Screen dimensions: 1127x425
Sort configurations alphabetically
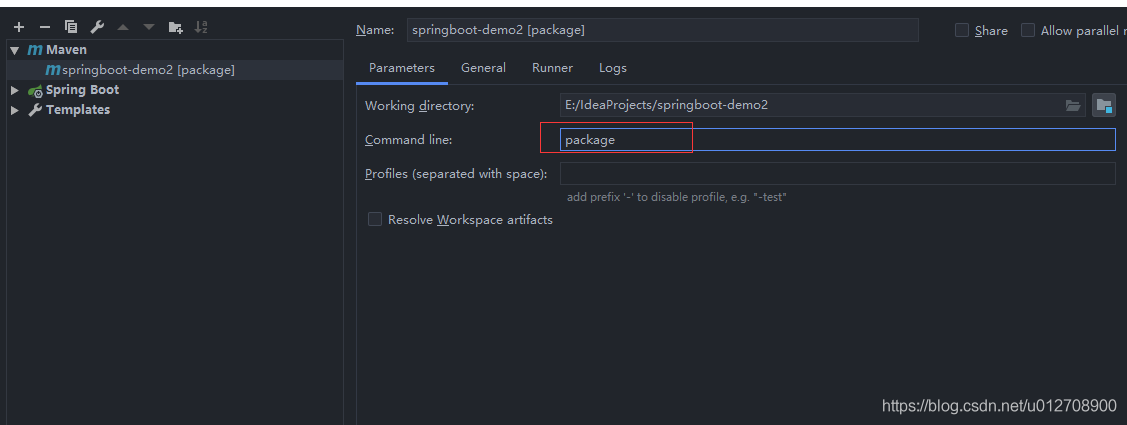pyautogui.click(x=201, y=27)
